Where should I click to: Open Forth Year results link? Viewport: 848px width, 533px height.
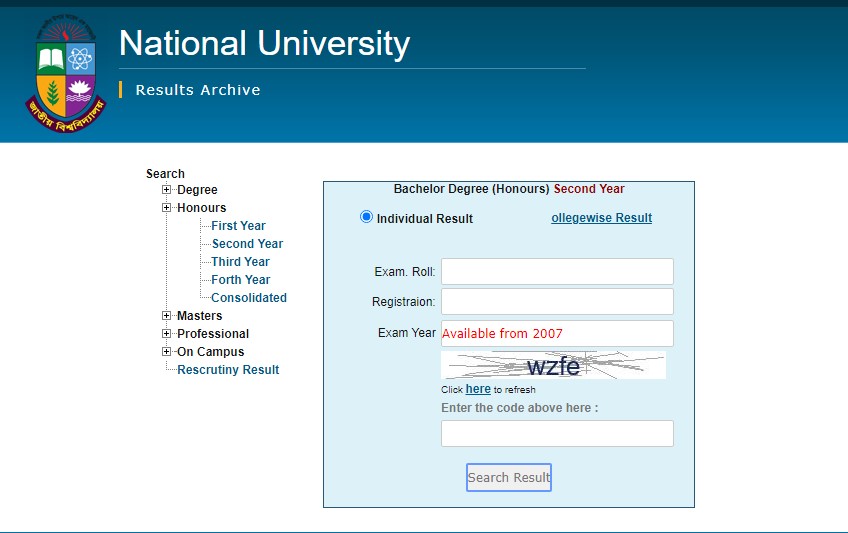coord(241,279)
